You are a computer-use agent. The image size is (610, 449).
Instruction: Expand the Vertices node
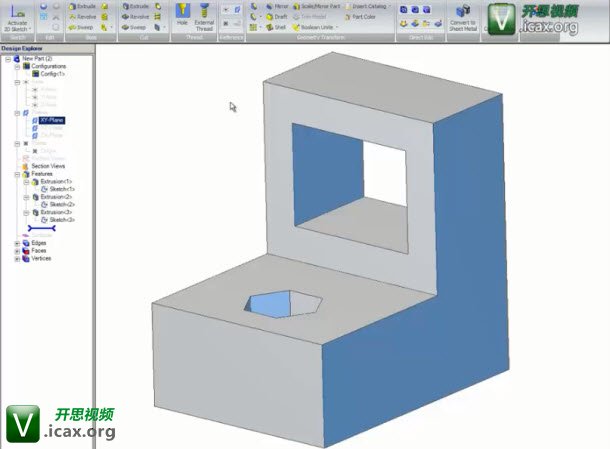coord(17,259)
